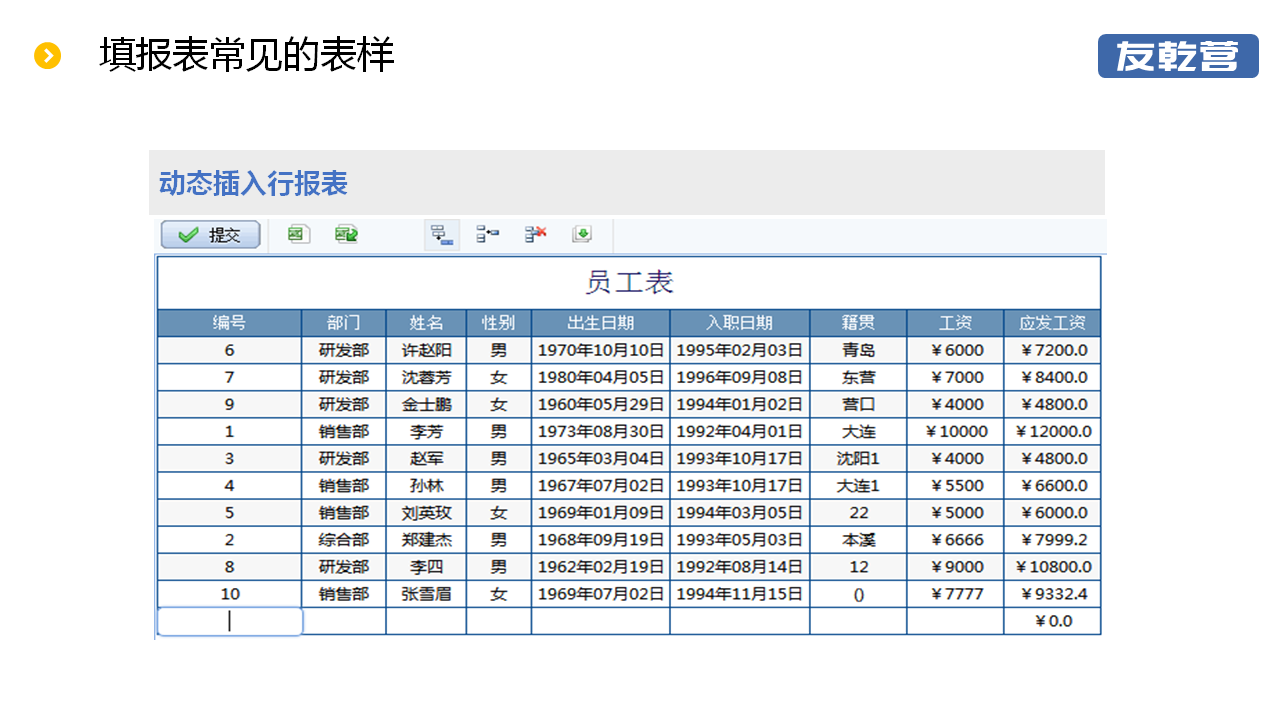This screenshot has width=1280, height=720.
Task: Click the append row icon in toolbar
Action: click(x=441, y=235)
